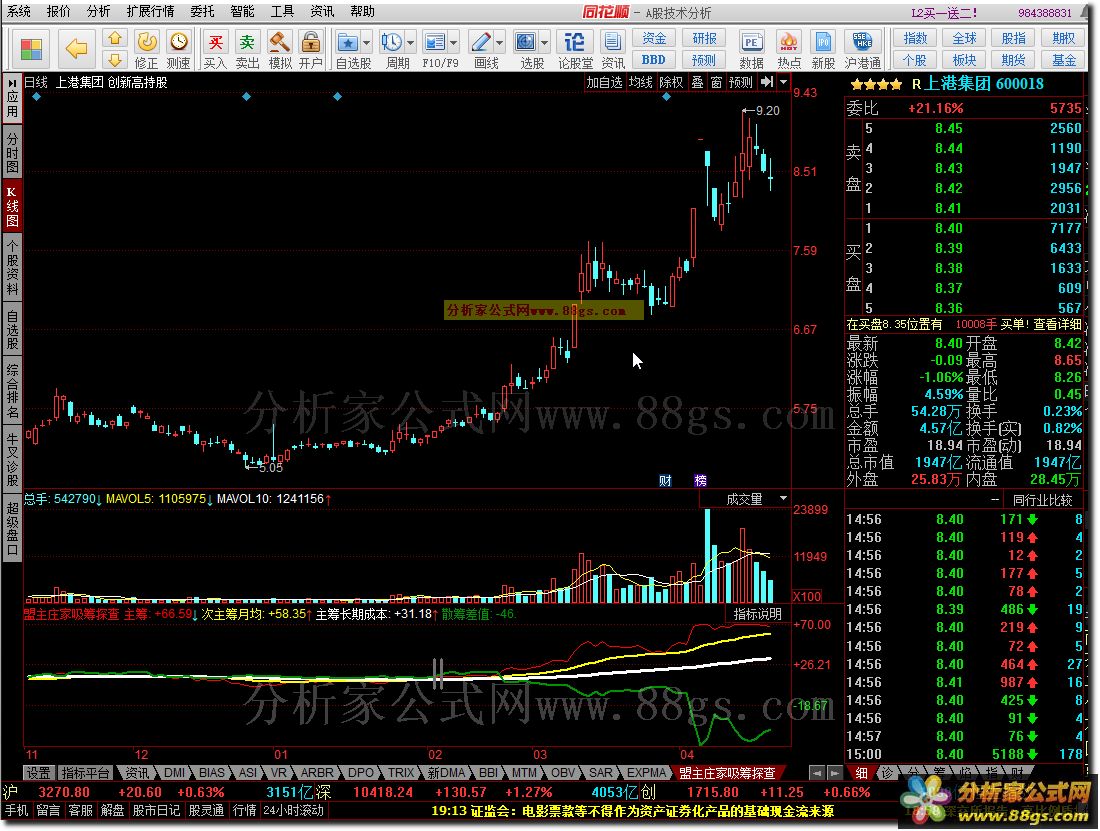Click the 沪港通-adjacent 全球 button
The height and width of the screenshot is (831, 1100).
965,38
